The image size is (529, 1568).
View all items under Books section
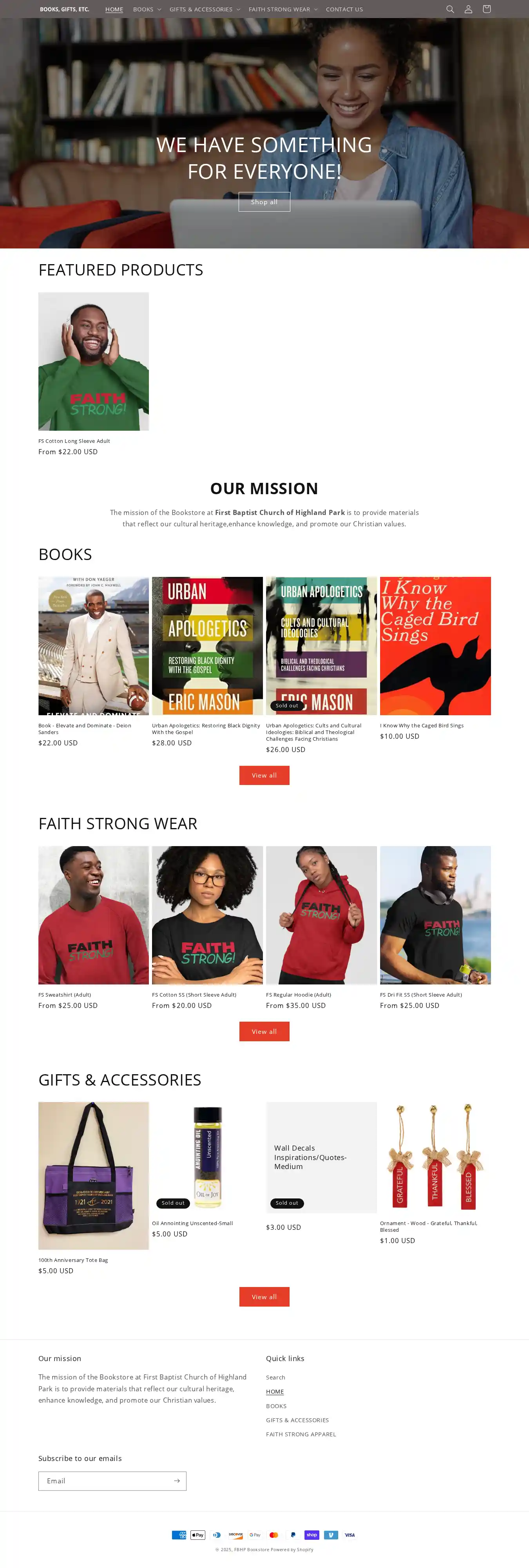tap(264, 775)
